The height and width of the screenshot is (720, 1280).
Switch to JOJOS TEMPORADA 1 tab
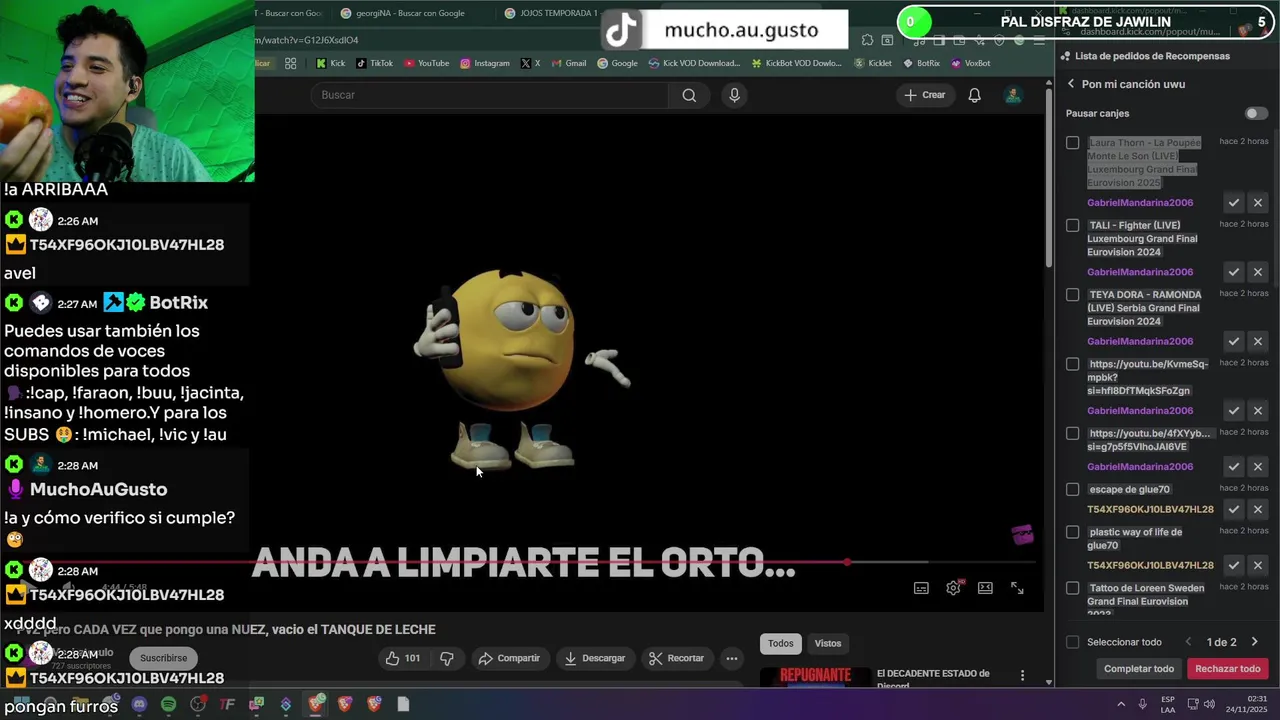click(551, 13)
